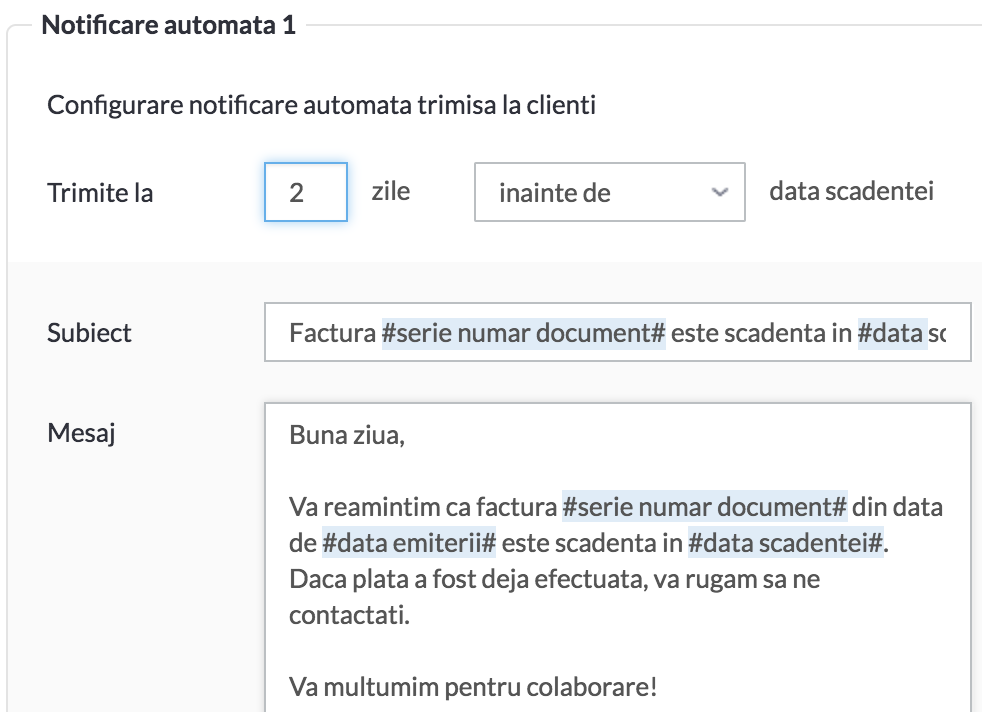Click inside the Mesaj text area
Image resolution: width=982 pixels, height=712 pixels.
(616, 640)
